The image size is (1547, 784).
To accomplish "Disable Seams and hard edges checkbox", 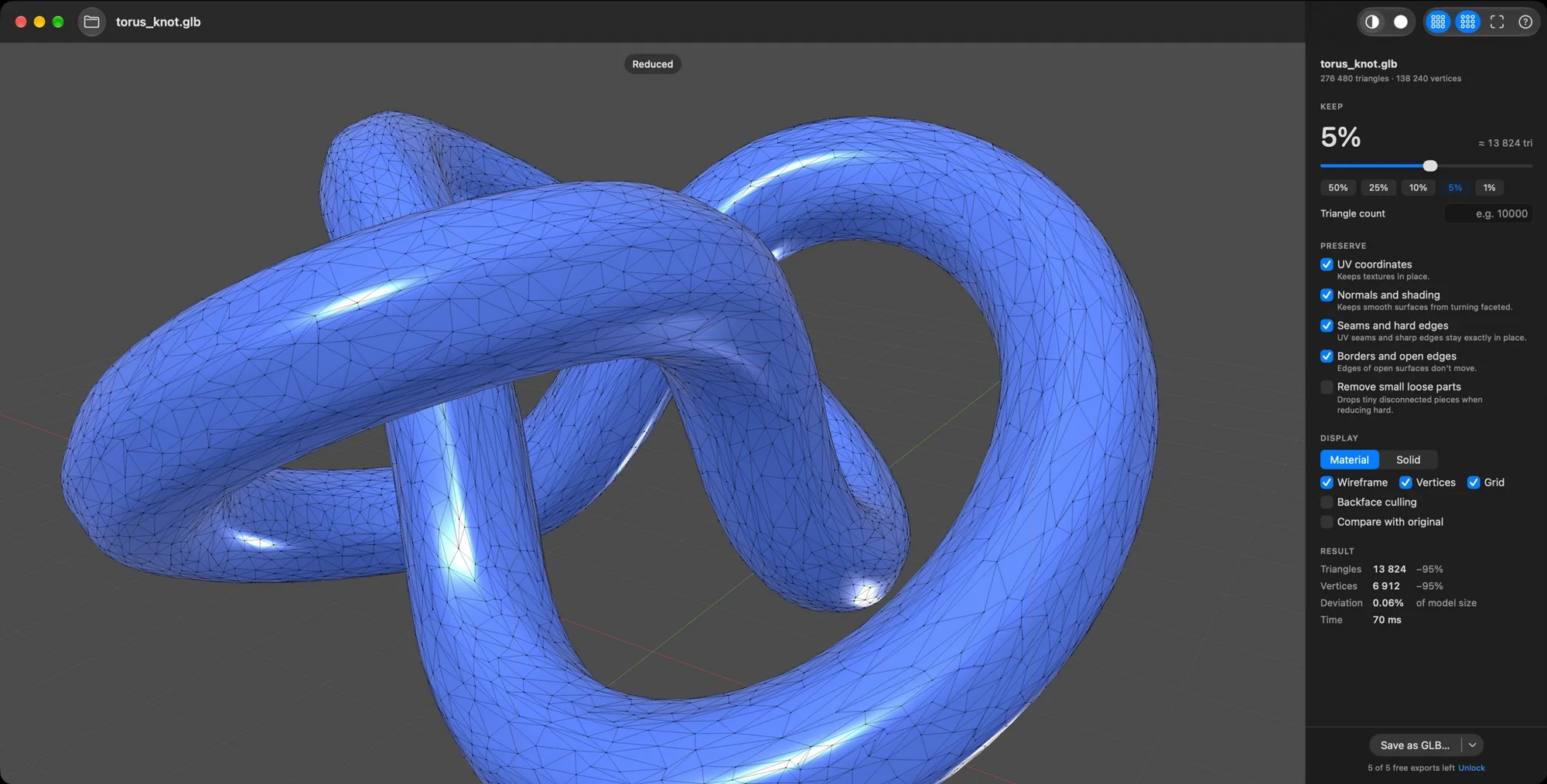I will point(1327,326).
